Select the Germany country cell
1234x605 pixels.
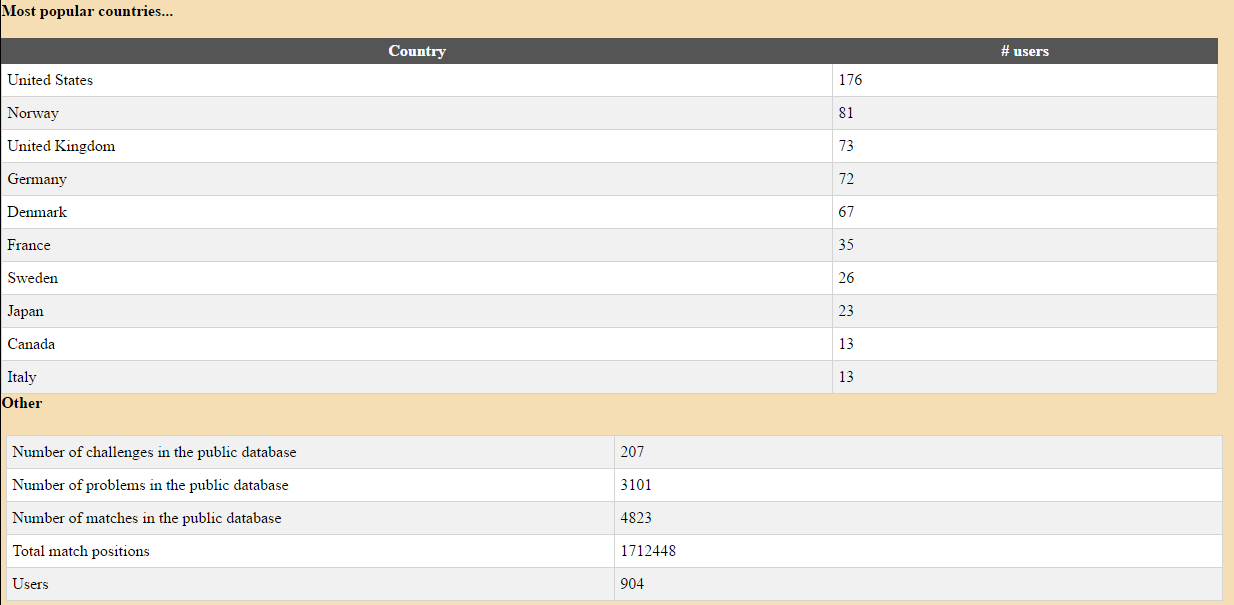pyautogui.click(x=417, y=179)
